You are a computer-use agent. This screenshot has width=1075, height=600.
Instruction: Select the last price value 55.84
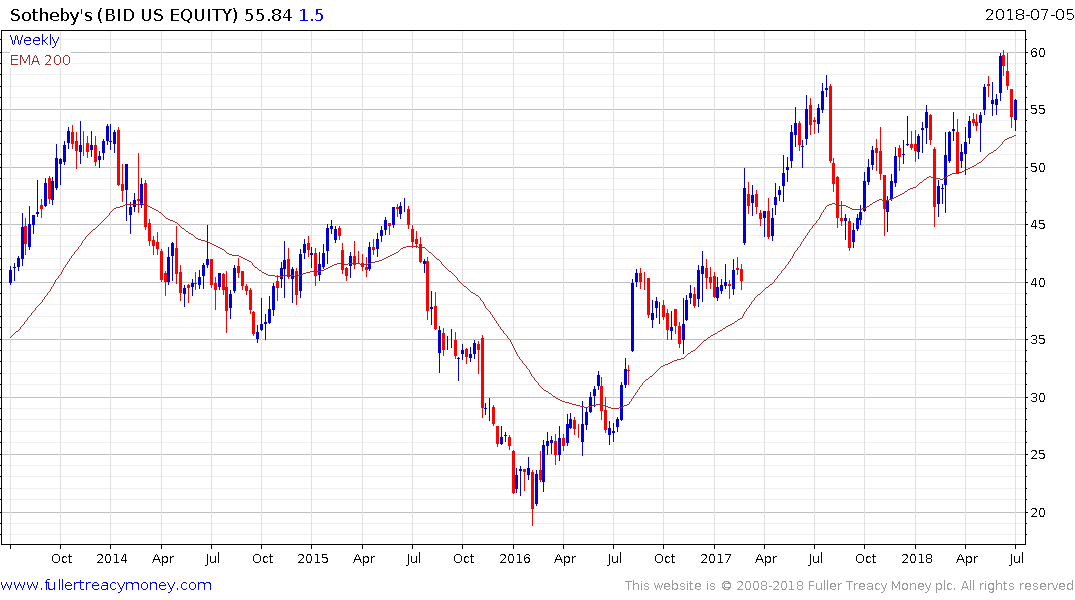268,15
